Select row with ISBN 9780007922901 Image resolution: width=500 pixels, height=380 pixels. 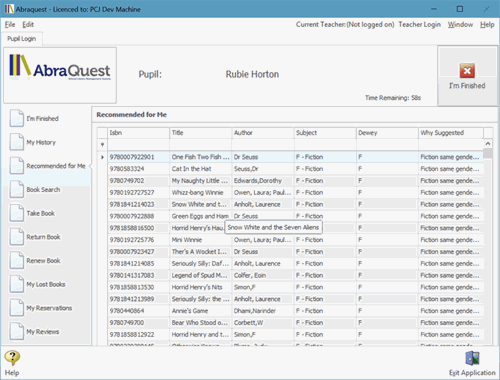(x=295, y=157)
